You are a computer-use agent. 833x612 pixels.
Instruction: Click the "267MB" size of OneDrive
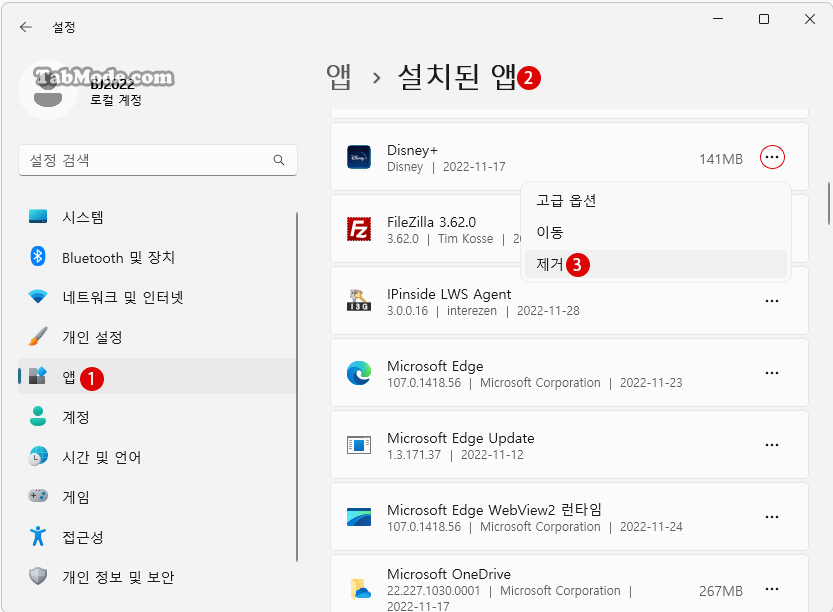coord(721,591)
